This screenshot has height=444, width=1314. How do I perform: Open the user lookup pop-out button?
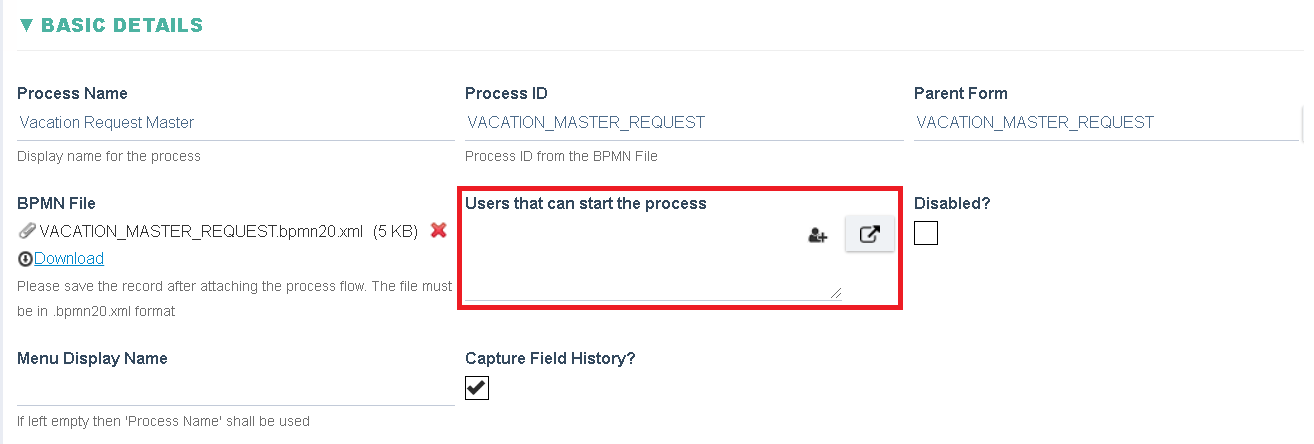point(870,235)
